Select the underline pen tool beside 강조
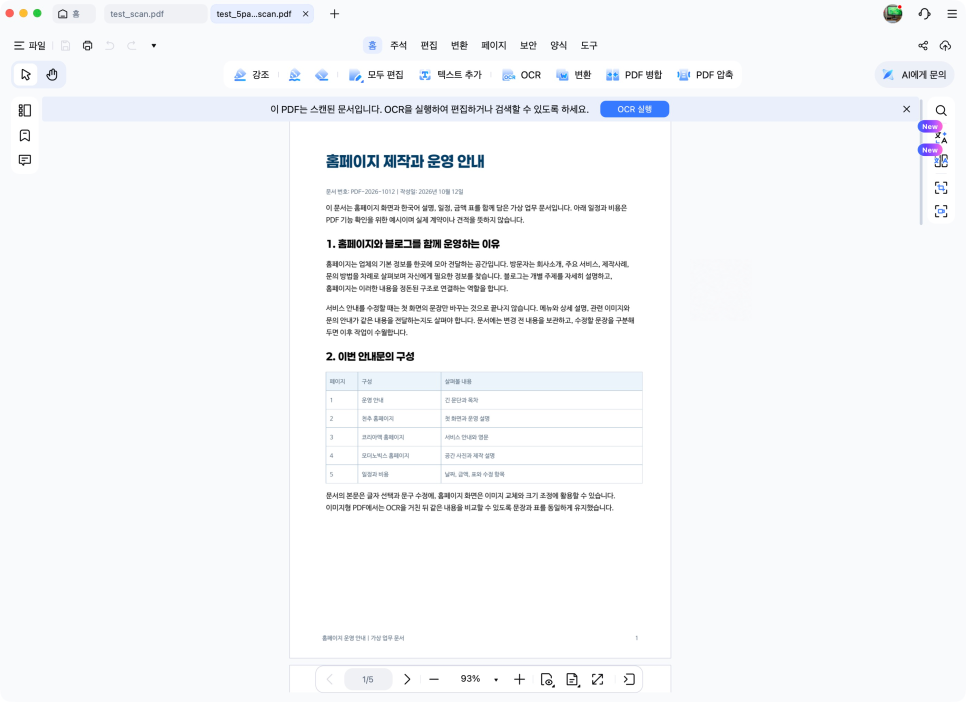This screenshot has width=966, height=702. (x=294, y=75)
